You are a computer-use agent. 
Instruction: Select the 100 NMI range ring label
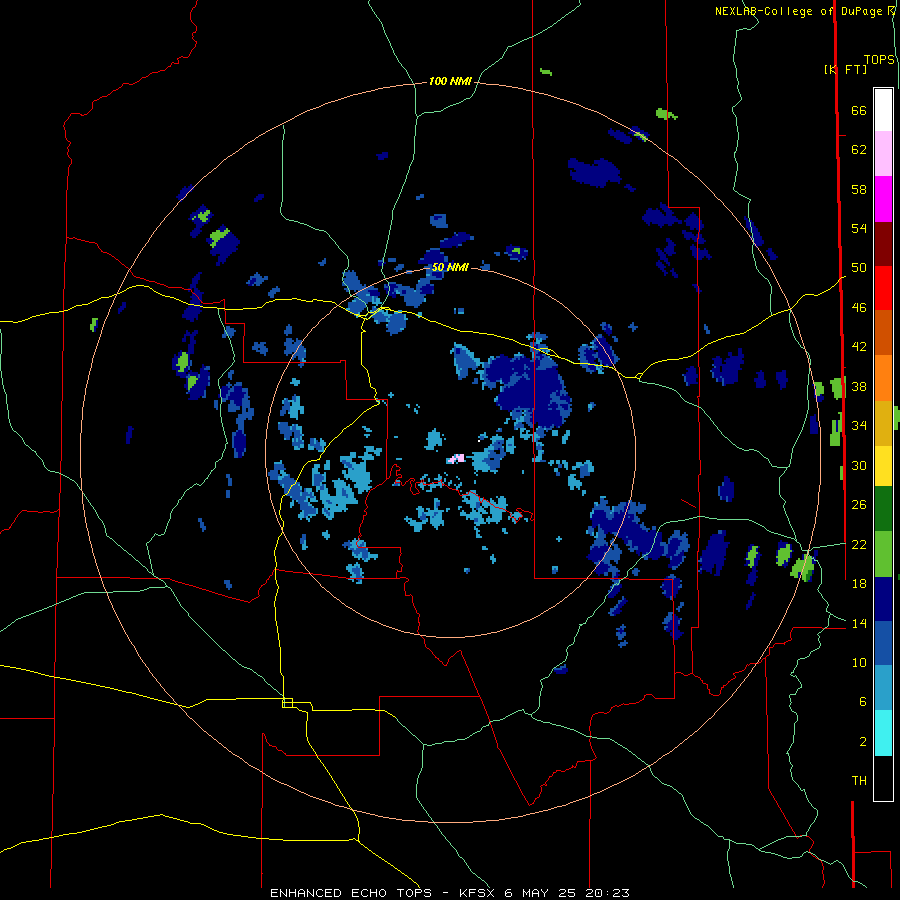pos(450,82)
